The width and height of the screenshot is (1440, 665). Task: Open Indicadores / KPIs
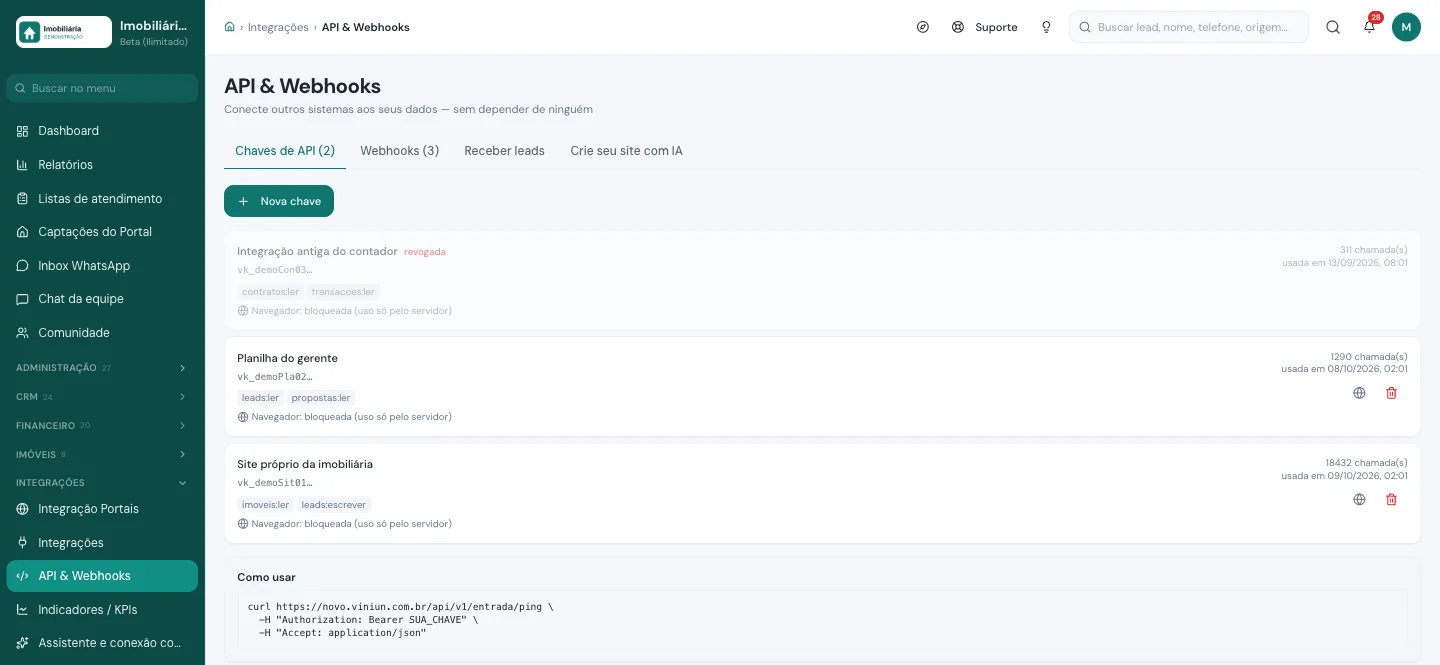102,610
